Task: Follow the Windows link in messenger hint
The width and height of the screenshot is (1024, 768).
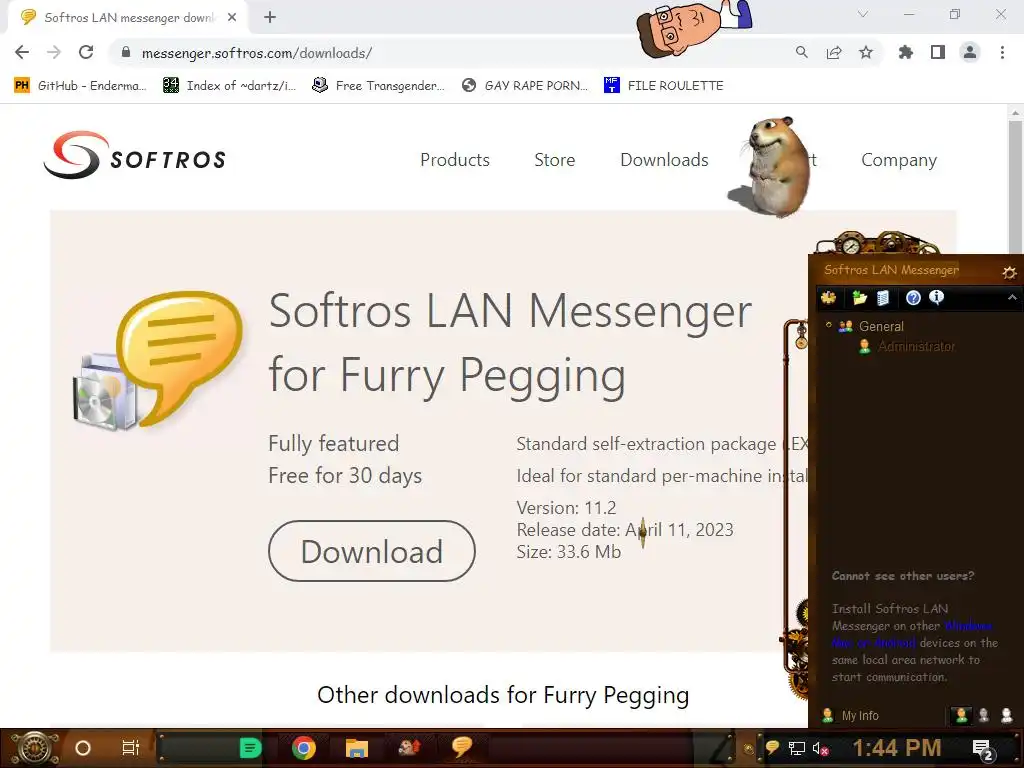Action: tap(968, 626)
